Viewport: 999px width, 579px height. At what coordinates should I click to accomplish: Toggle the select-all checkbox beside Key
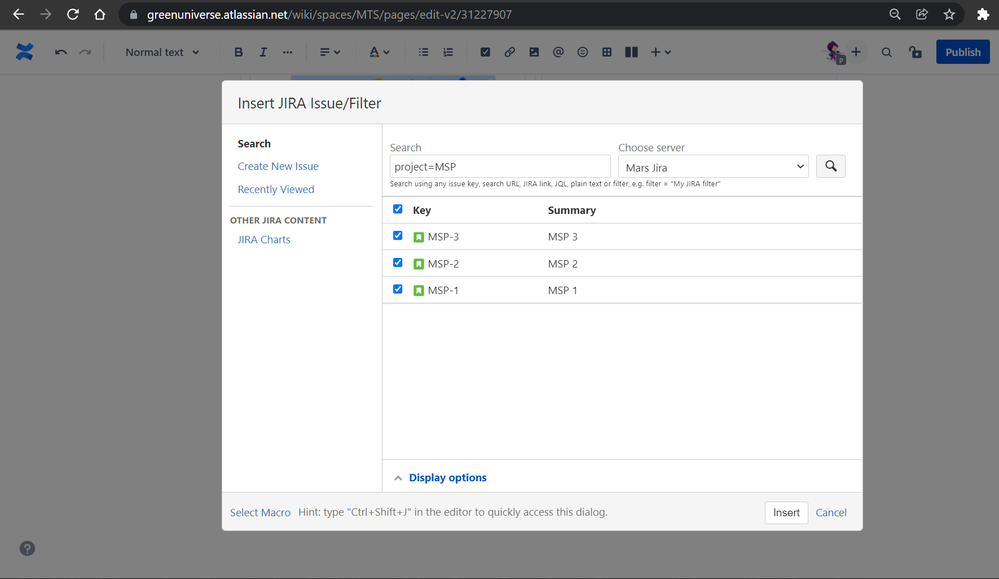coord(398,210)
